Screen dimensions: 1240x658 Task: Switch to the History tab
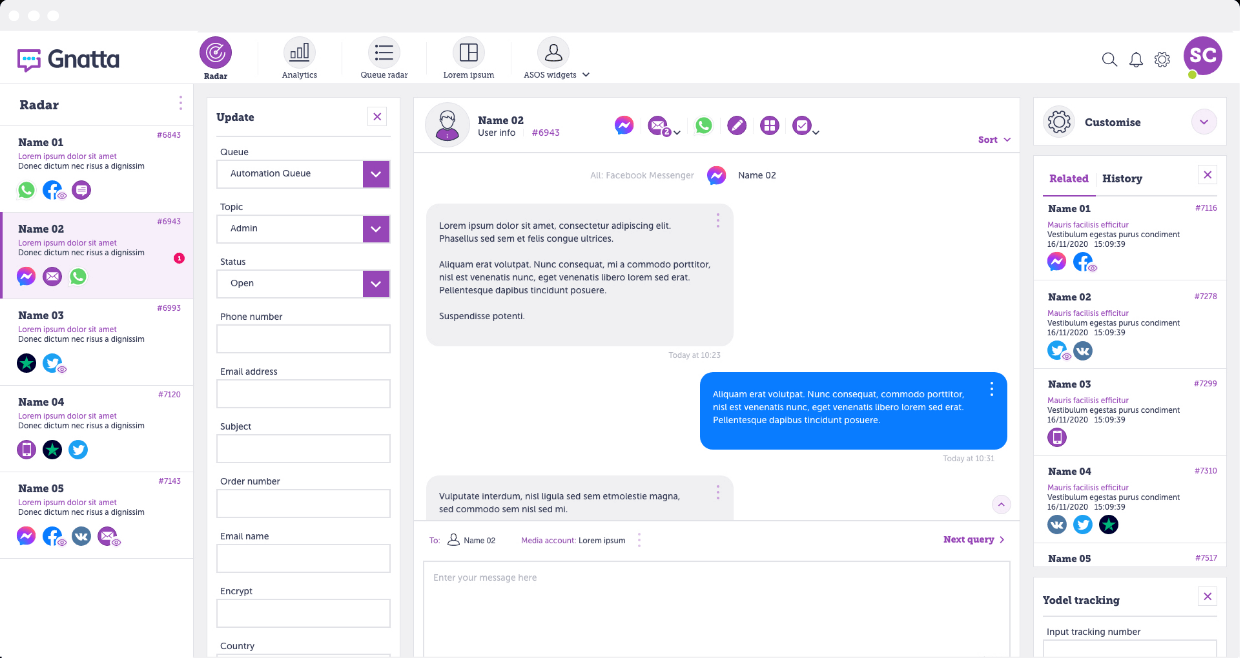1122,178
